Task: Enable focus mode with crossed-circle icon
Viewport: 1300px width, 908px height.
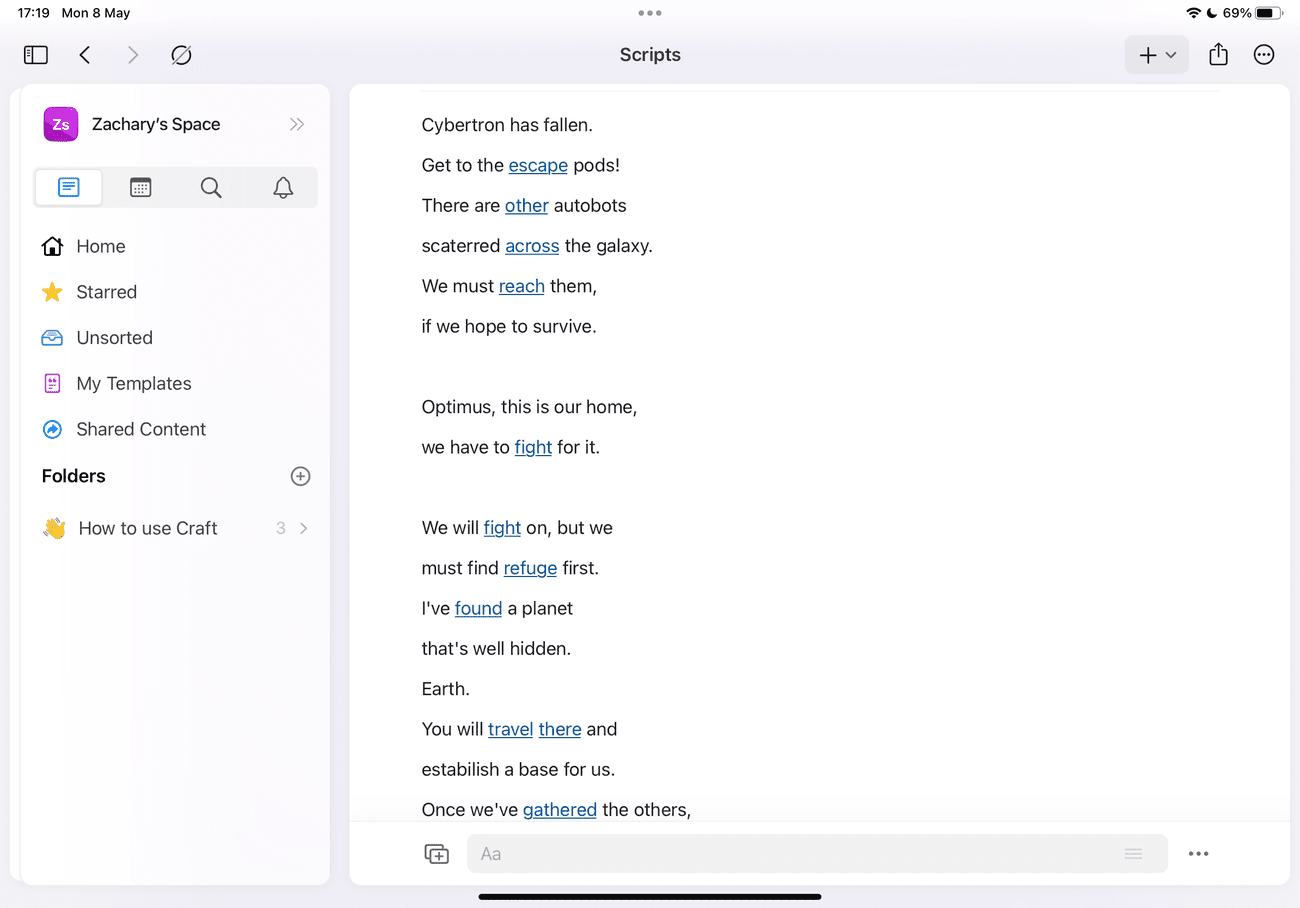Action: tap(181, 55)
